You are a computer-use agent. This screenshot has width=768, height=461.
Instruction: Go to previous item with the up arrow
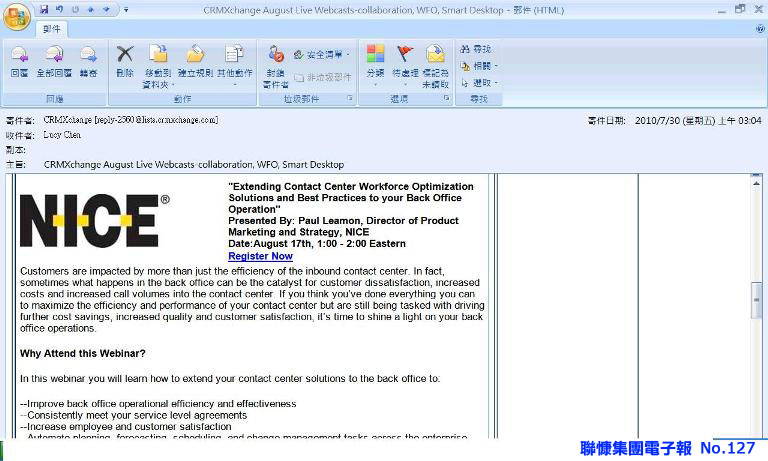tap(91, 9)
